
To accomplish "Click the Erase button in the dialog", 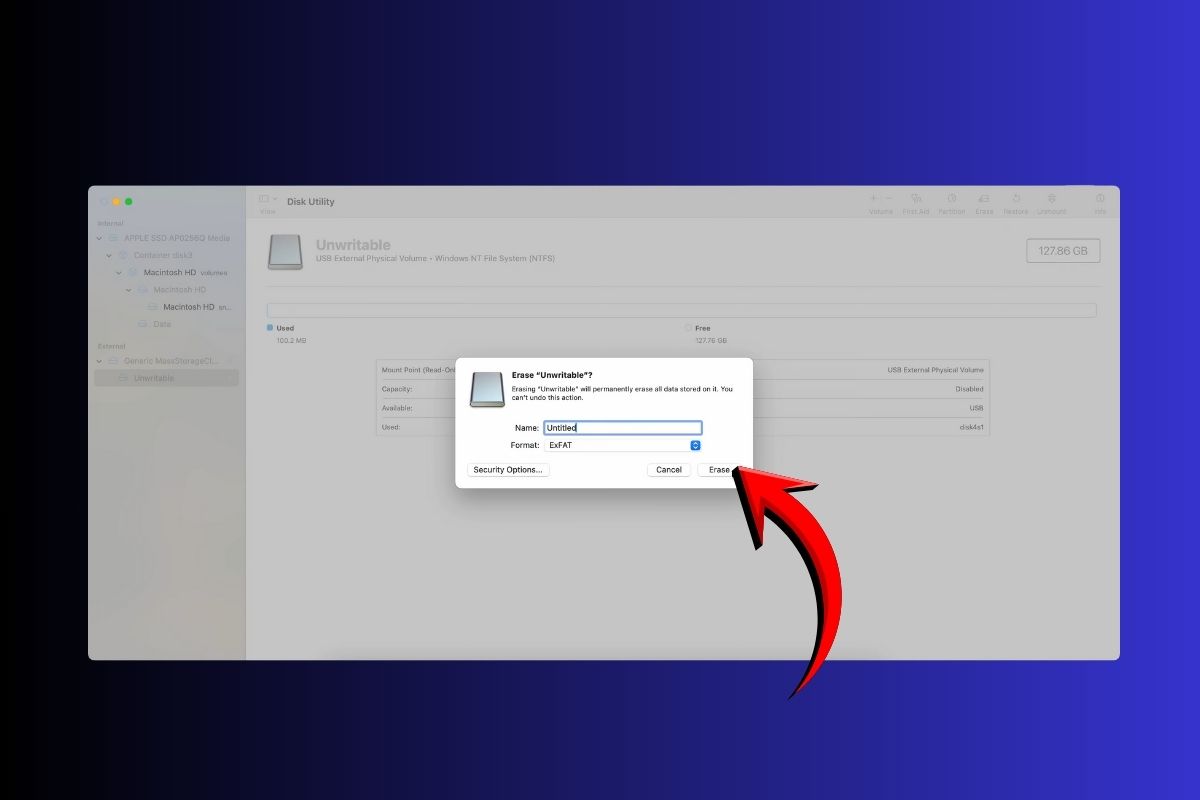I will pos(720,470).
